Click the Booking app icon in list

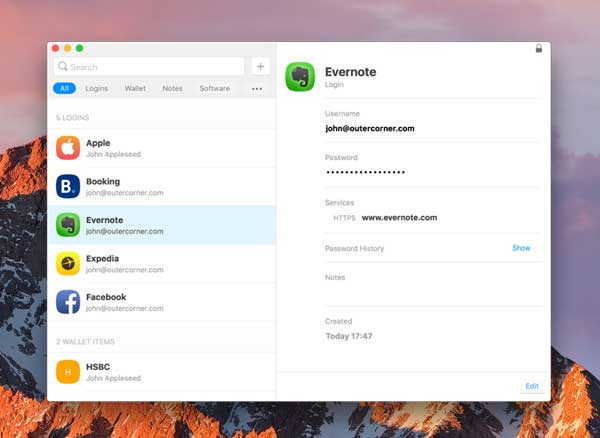click(x=68, y=186)
